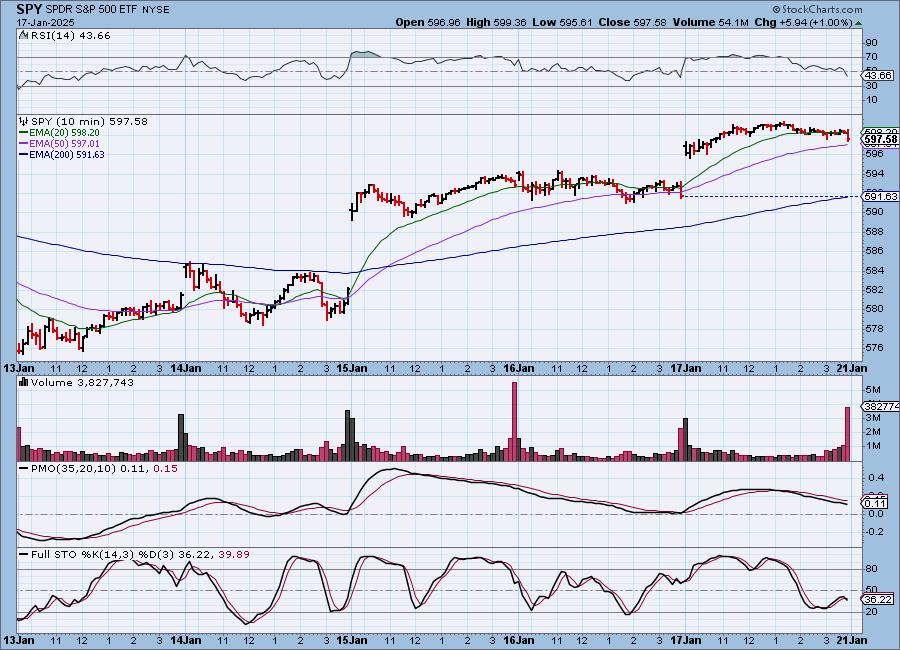
Task: Click the High 599.36 value
Action: [x=496, y=22]
